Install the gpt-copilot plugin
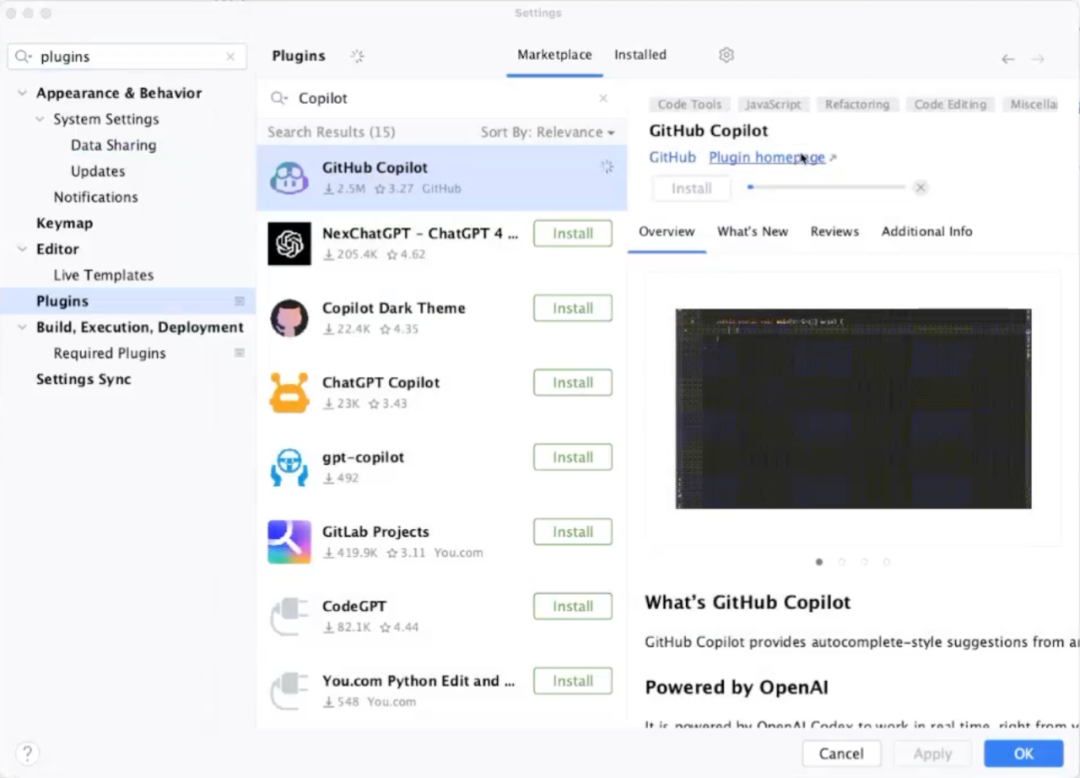Screen dimensions: 1080x778 (x=572, y=457)
